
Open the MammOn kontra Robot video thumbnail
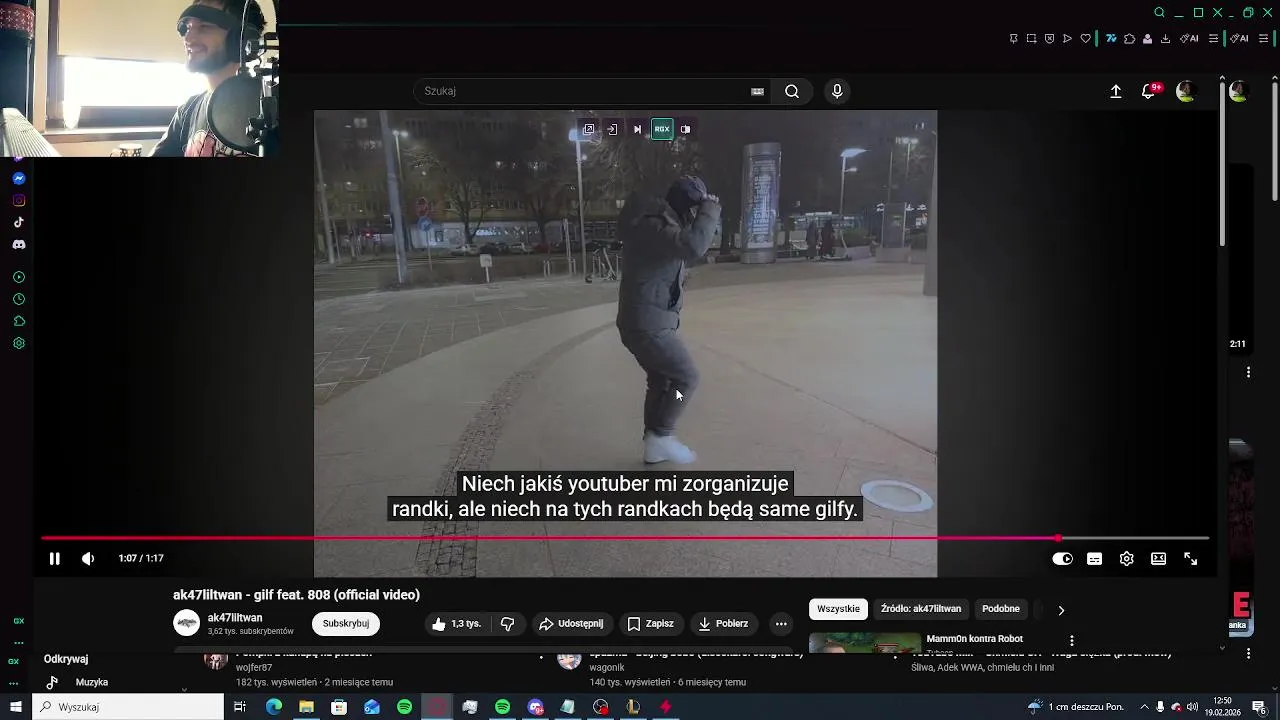[x=865, y=642]
